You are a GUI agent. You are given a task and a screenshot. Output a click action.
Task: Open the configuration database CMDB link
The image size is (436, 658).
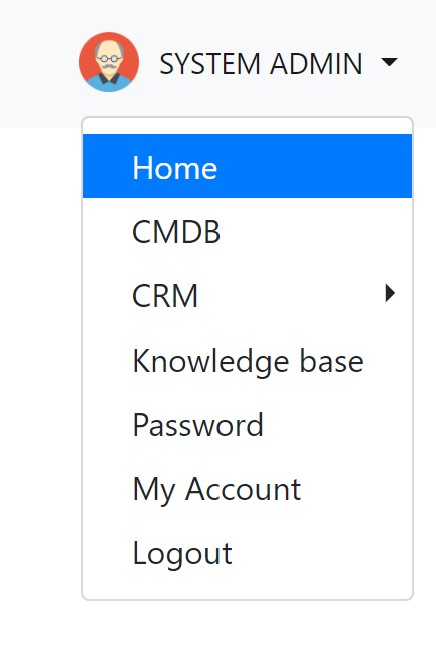coord(248,232)
